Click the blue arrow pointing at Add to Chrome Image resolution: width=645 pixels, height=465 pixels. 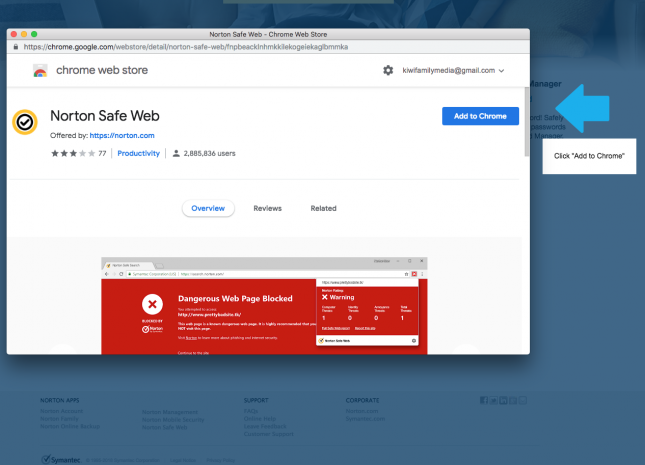point(582,105)
